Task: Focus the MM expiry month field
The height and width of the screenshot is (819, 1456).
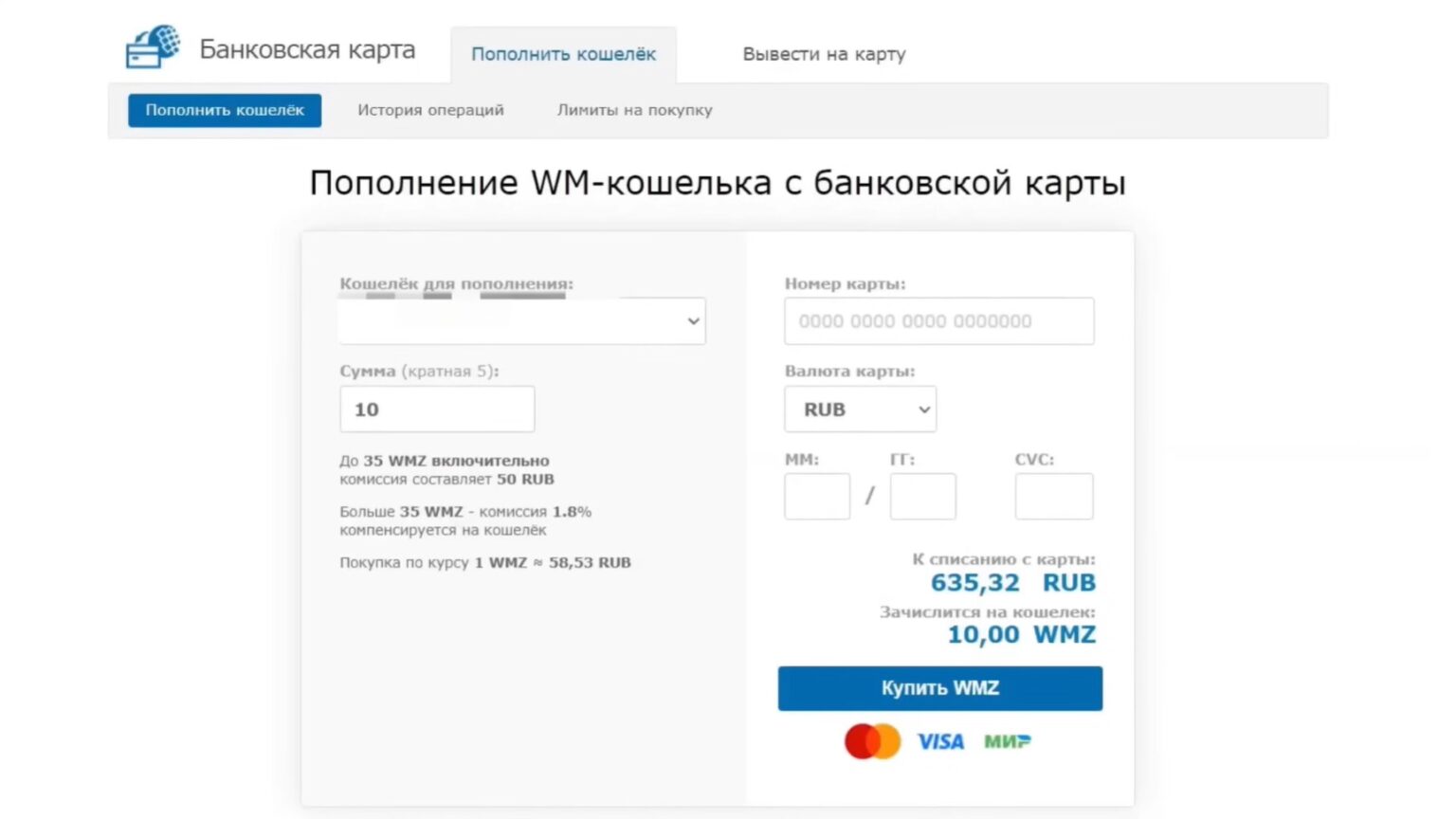Action: click(x=817, y=497)
